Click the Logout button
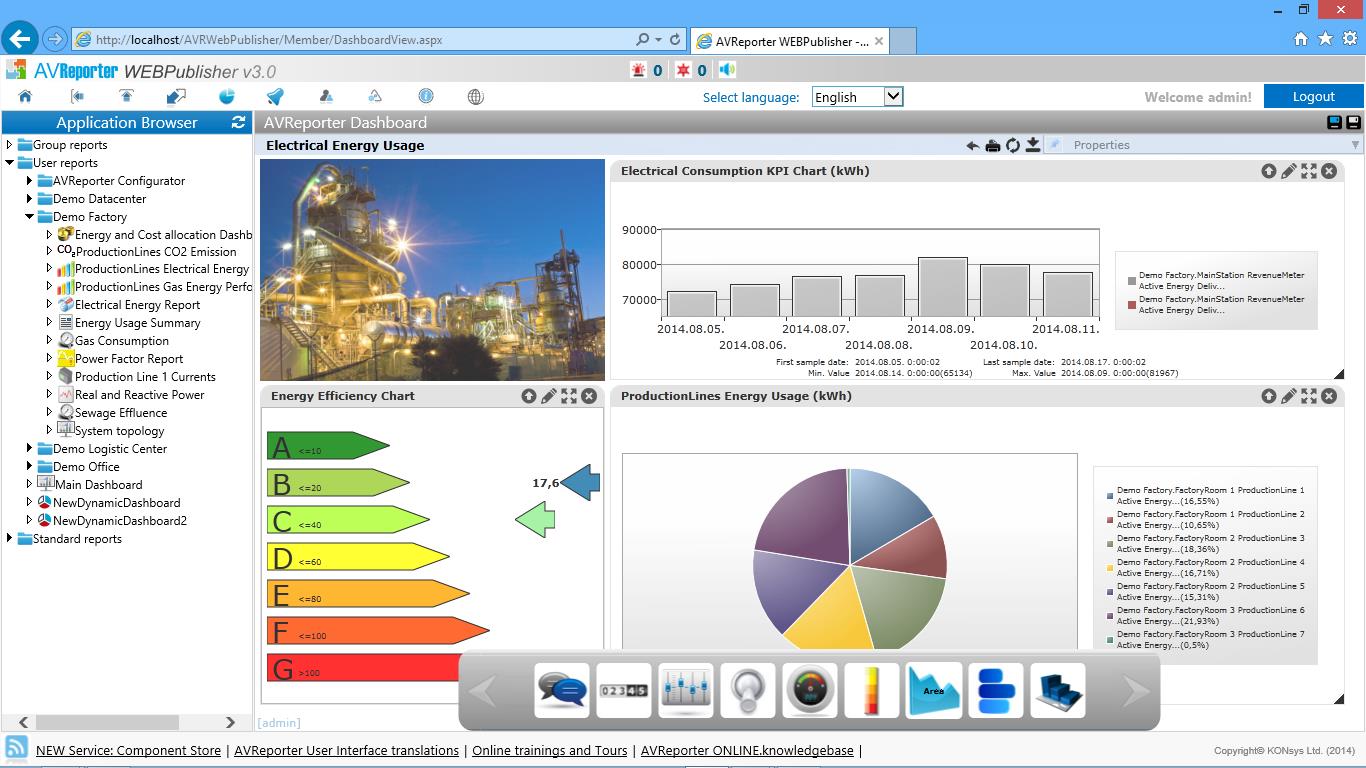Image resolution: width=1366 pixels, height=768 pixels. [x=1313, y=96]
